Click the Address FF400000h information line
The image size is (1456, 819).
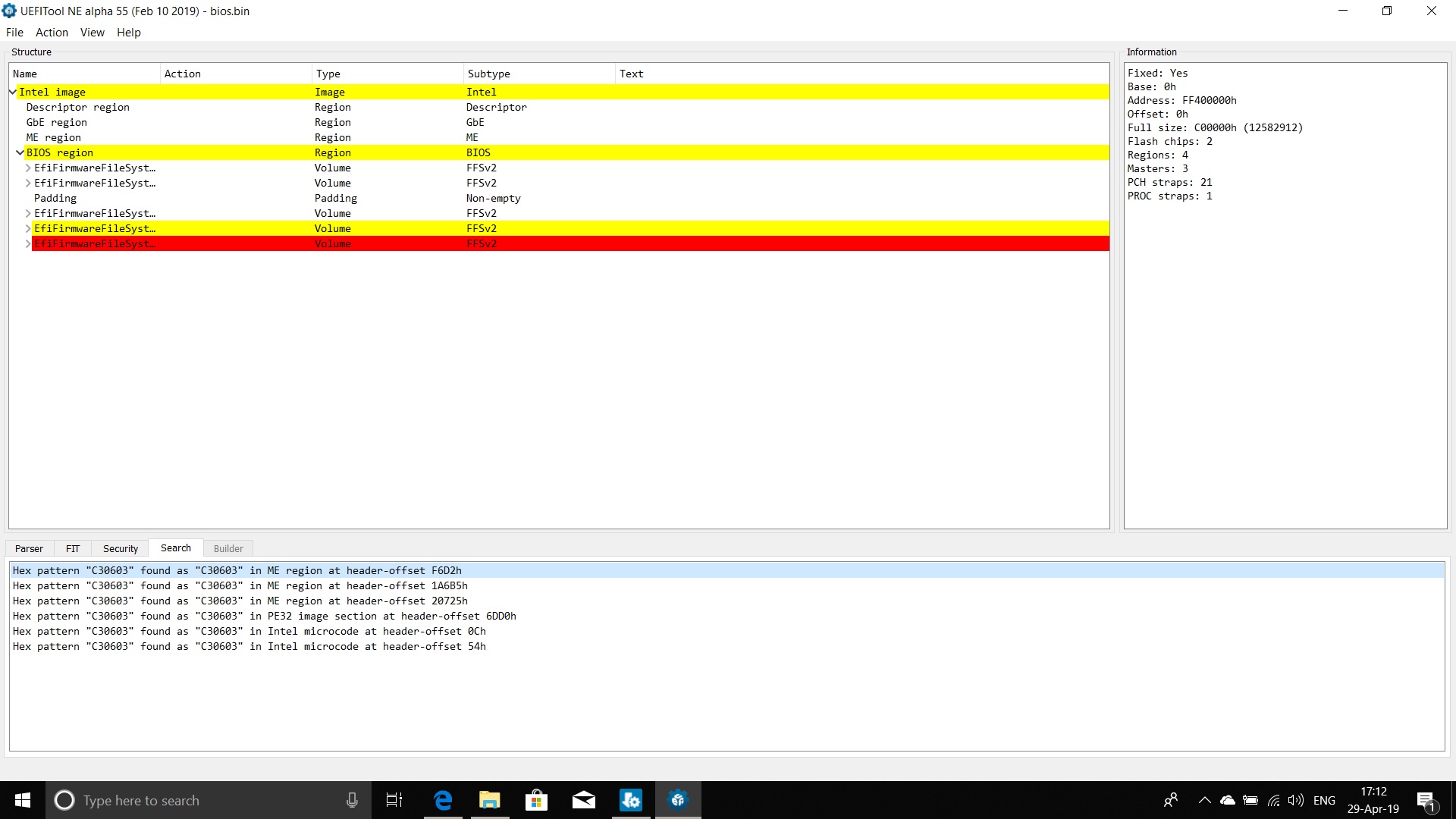(x=1181, y=100)
